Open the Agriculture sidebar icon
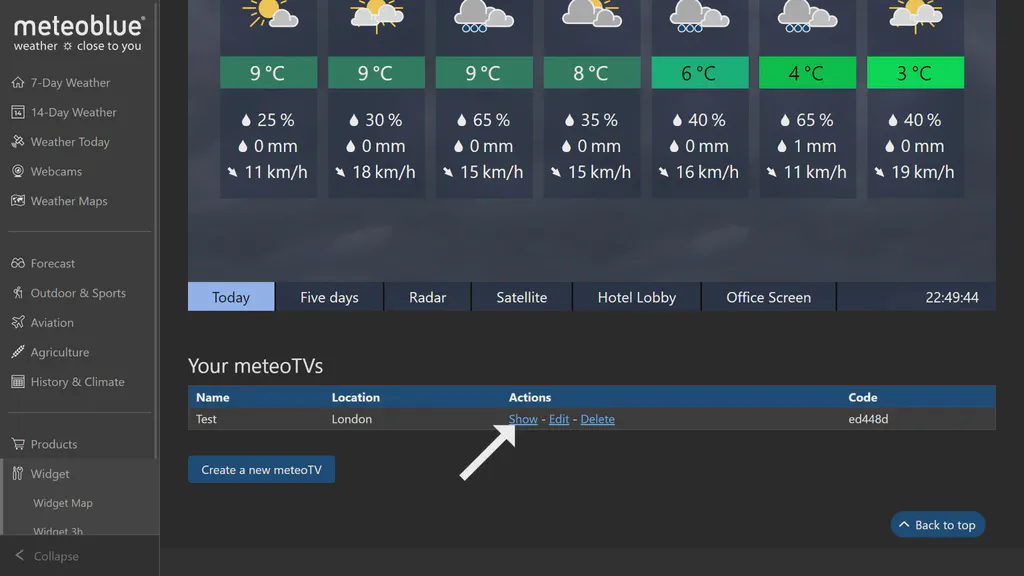1024x576 pixels. [x=18, y=352]
